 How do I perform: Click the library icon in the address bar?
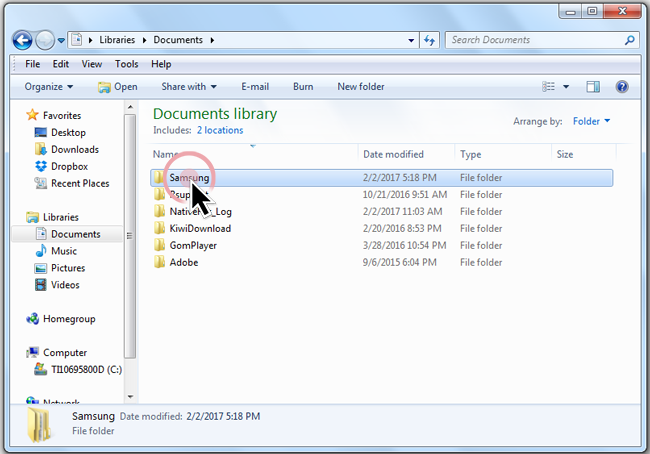[77, 40]
